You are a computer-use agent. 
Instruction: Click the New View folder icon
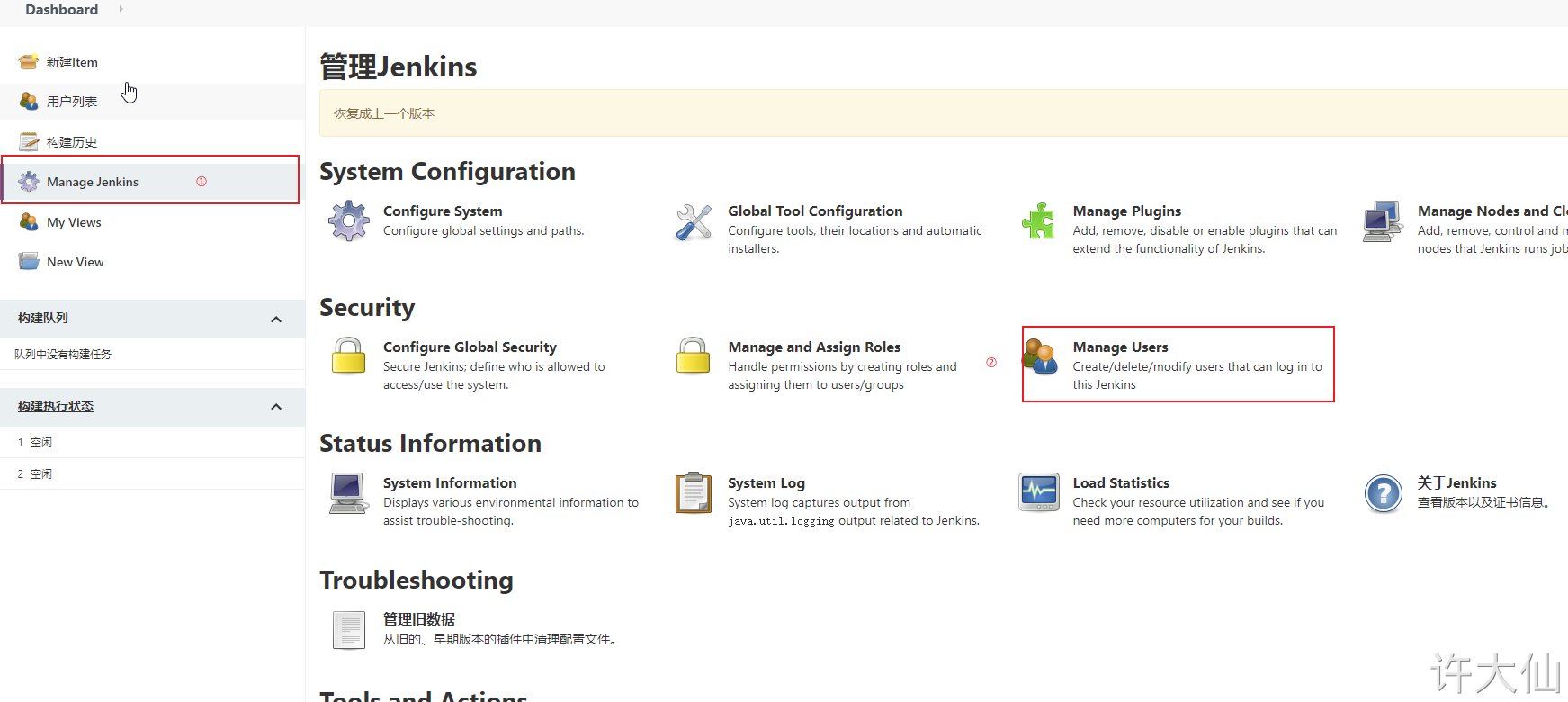point(29,261)
